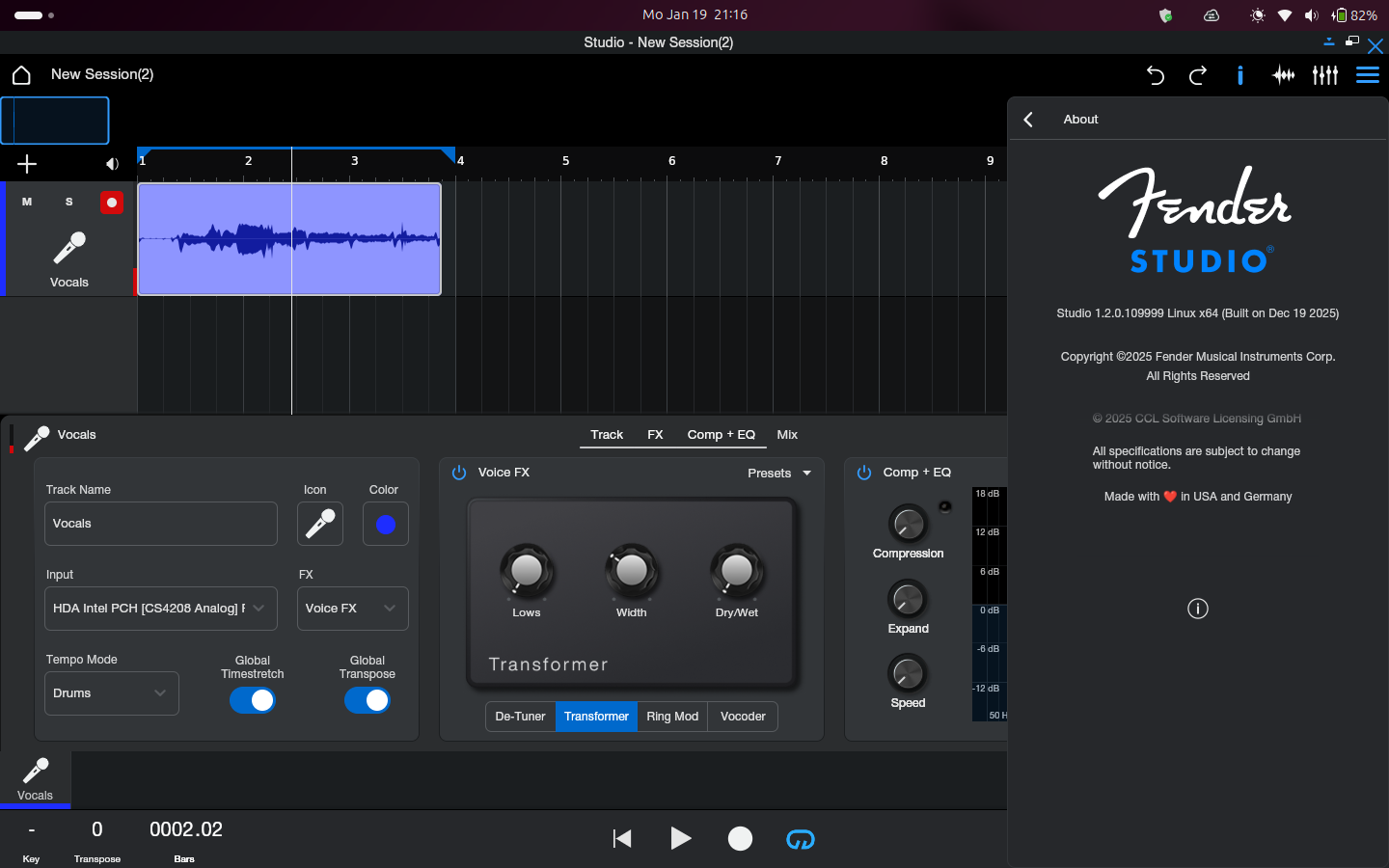
Task: Click the loop icon in the transport bar
Action: tap(800, 839)
